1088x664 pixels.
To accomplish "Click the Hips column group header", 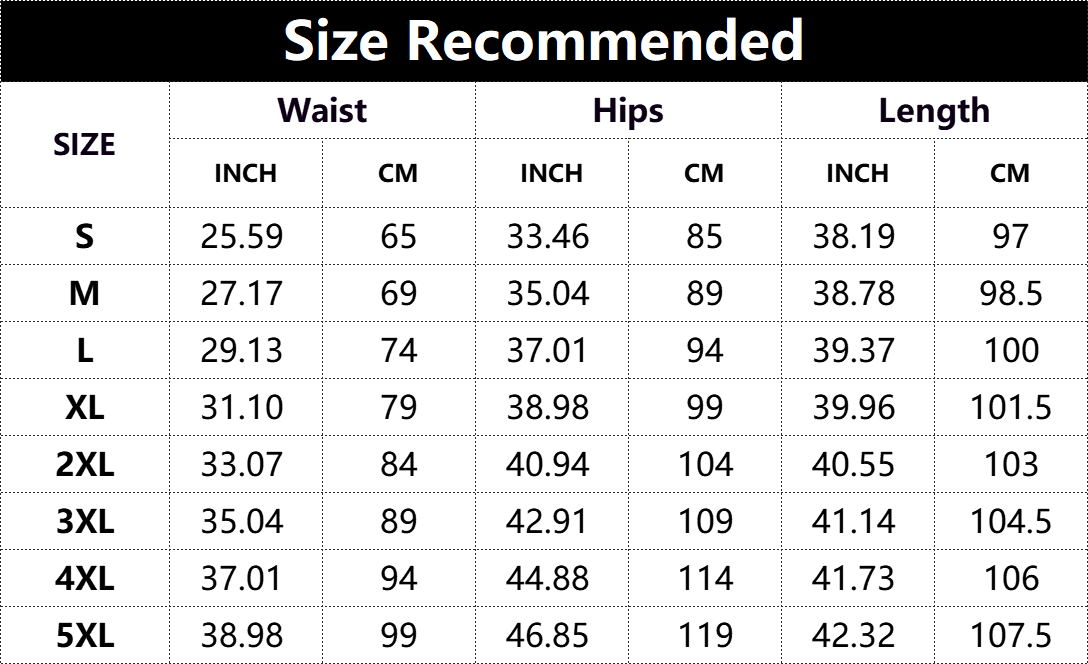I will coord(628,110).
